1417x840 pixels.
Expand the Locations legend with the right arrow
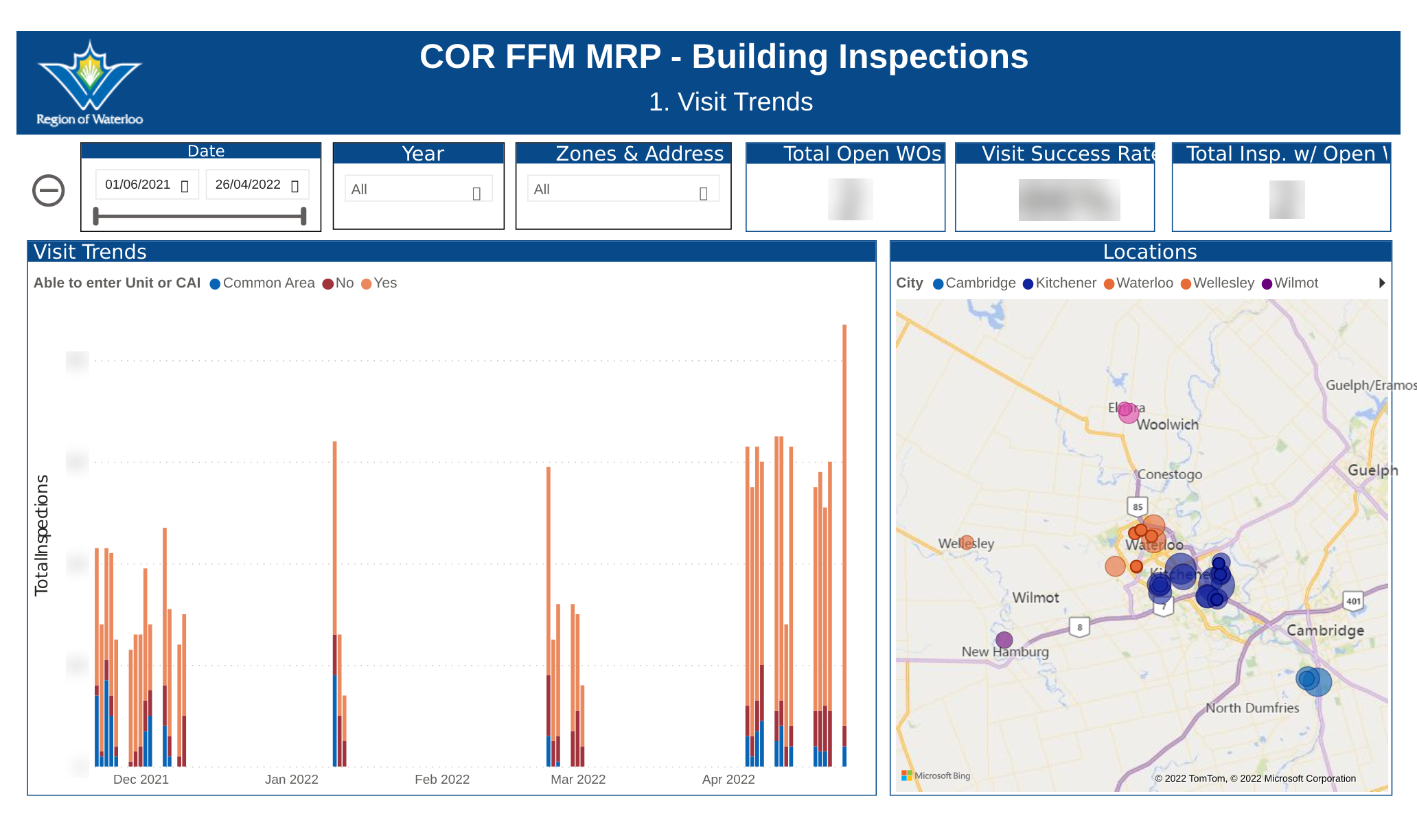click(1383, 283)
